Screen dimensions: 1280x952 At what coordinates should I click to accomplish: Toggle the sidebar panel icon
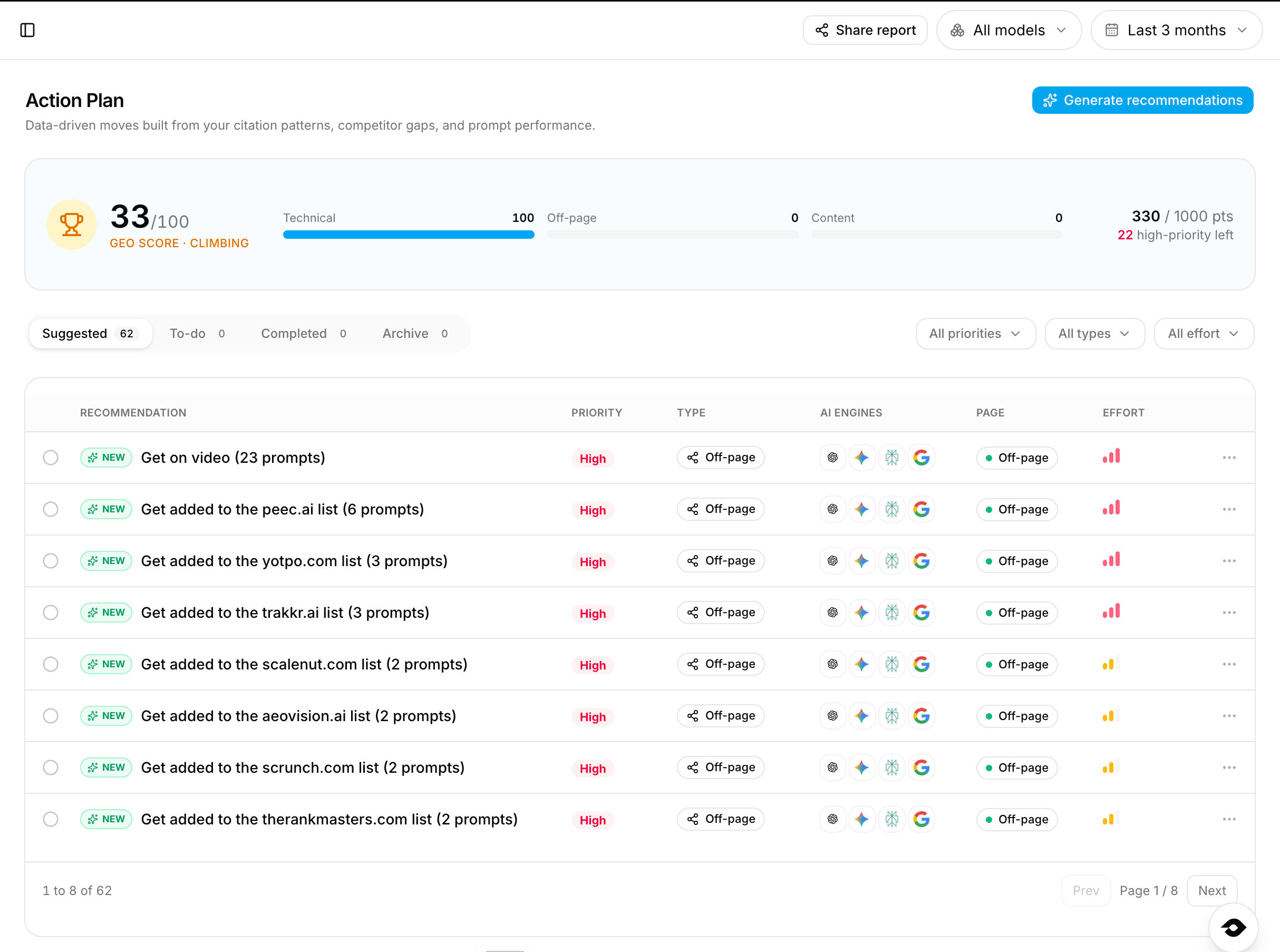point(27,30)
